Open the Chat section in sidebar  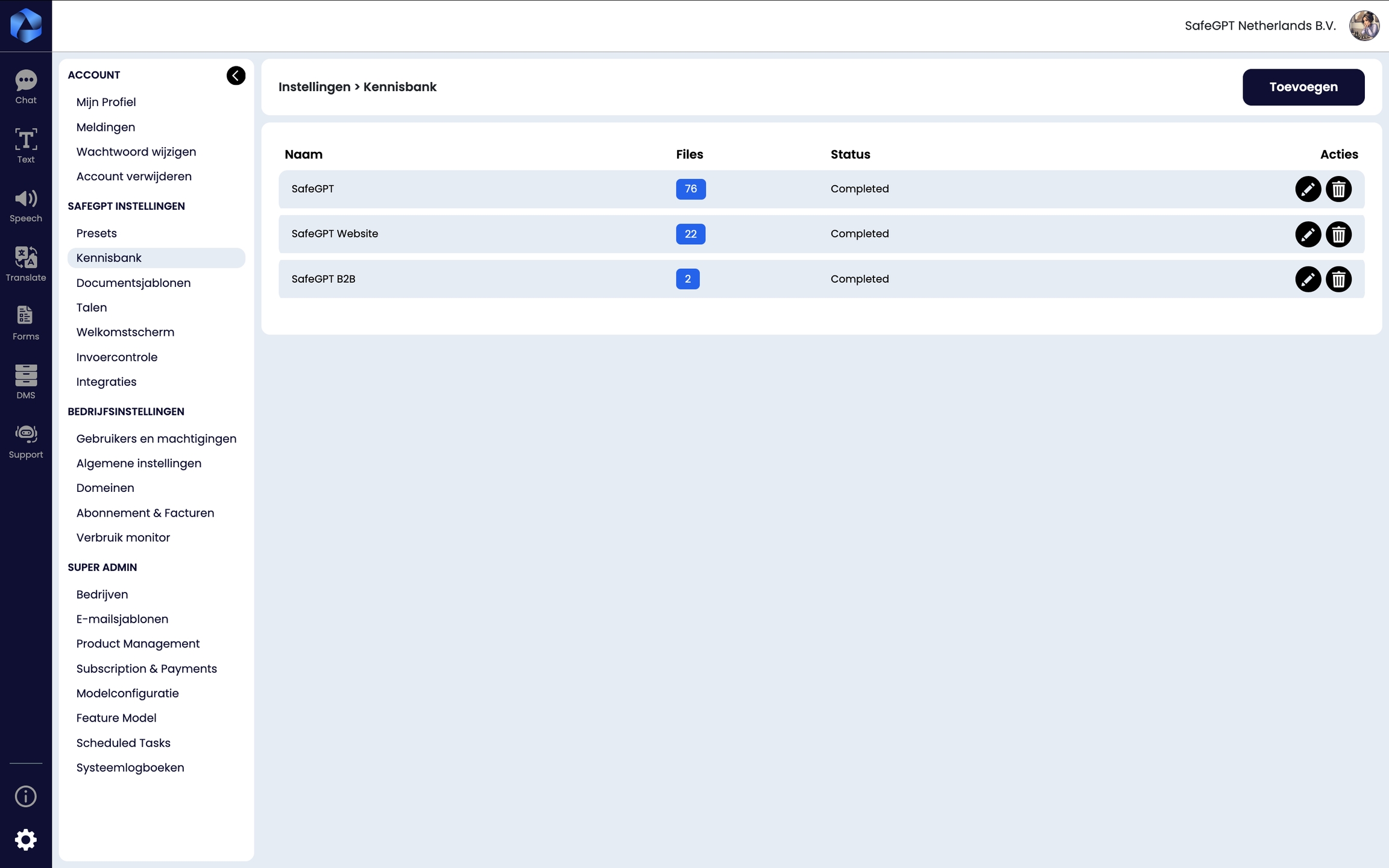pyautogui.click(x=26, y=87)
